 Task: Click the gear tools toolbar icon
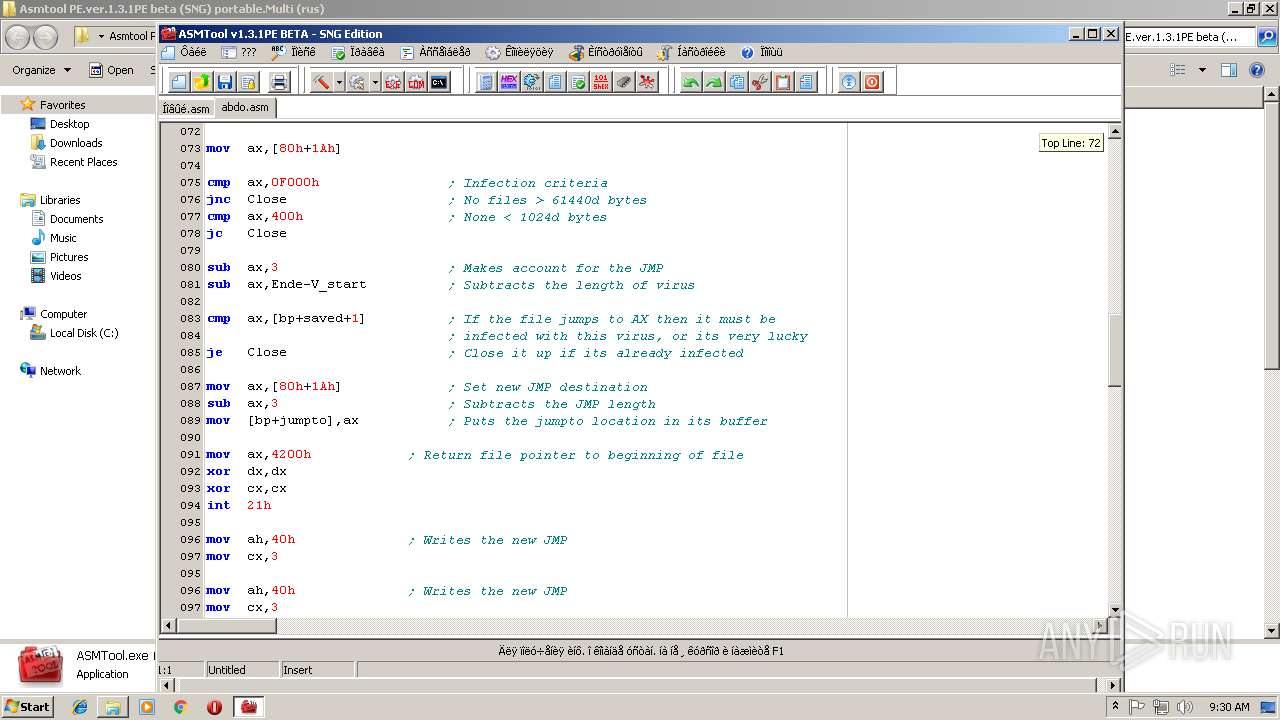[532, 82]
